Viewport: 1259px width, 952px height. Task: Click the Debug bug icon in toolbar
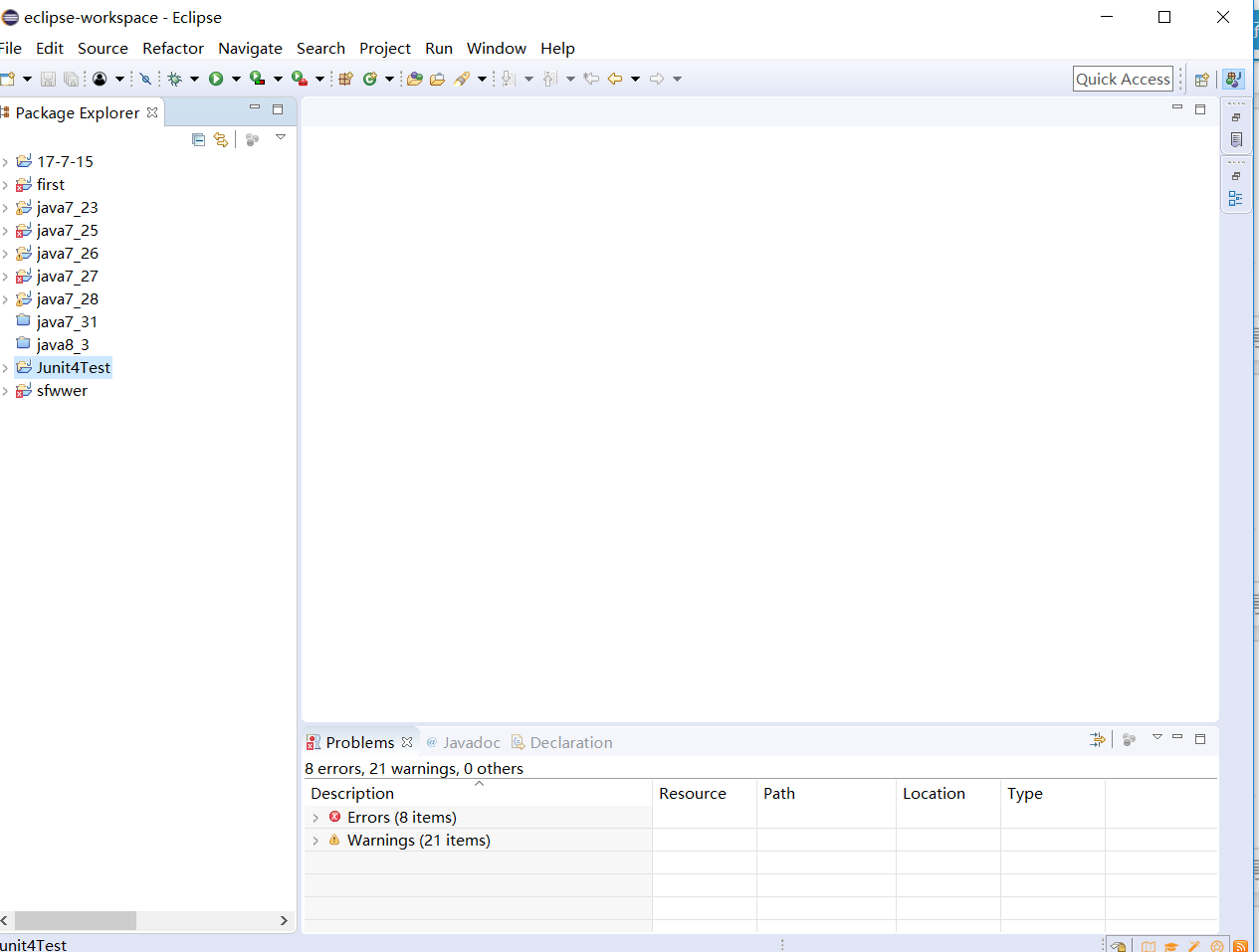(175, 79)
